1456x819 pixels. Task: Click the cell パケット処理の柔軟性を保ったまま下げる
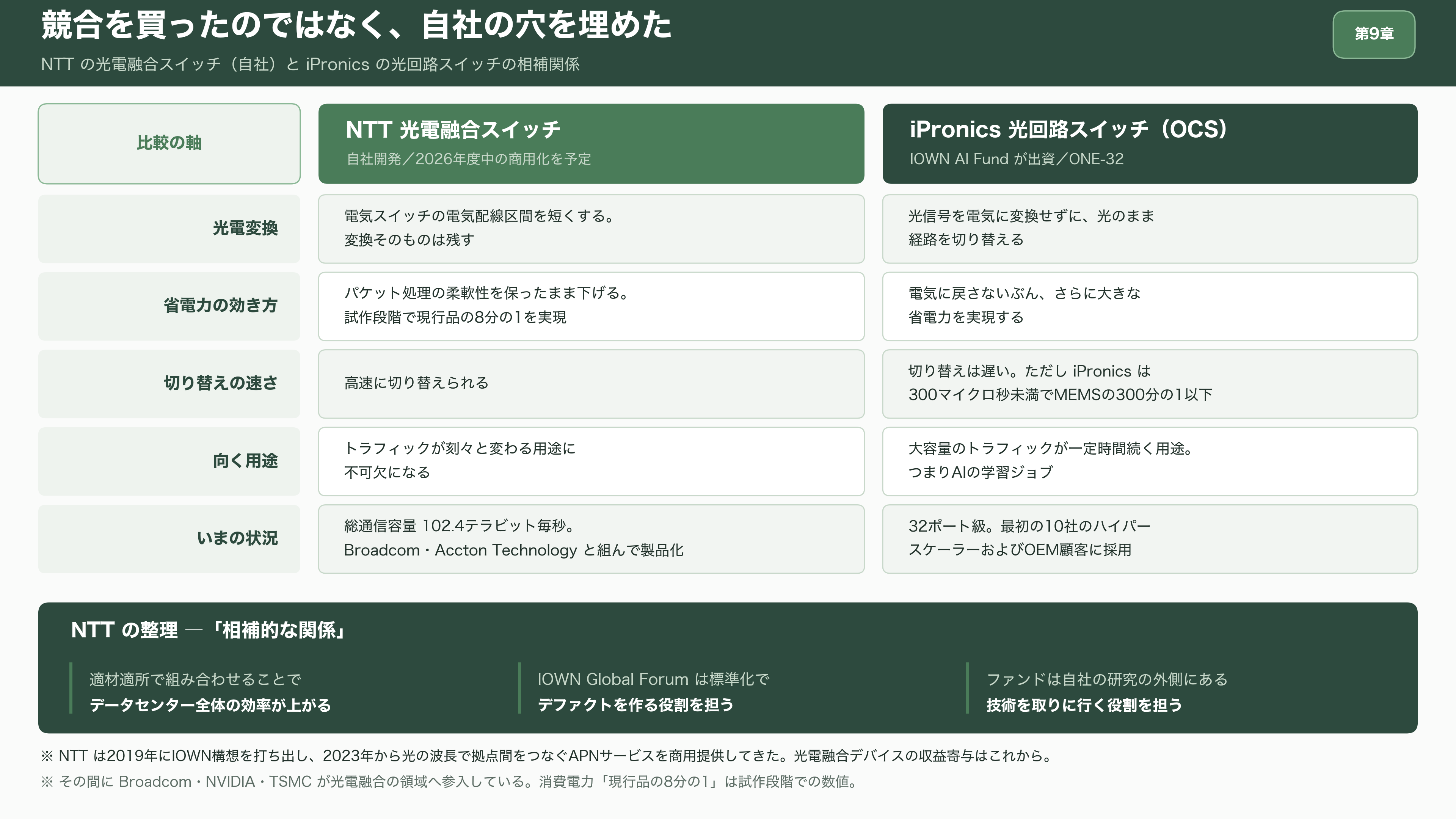[591, 306]
